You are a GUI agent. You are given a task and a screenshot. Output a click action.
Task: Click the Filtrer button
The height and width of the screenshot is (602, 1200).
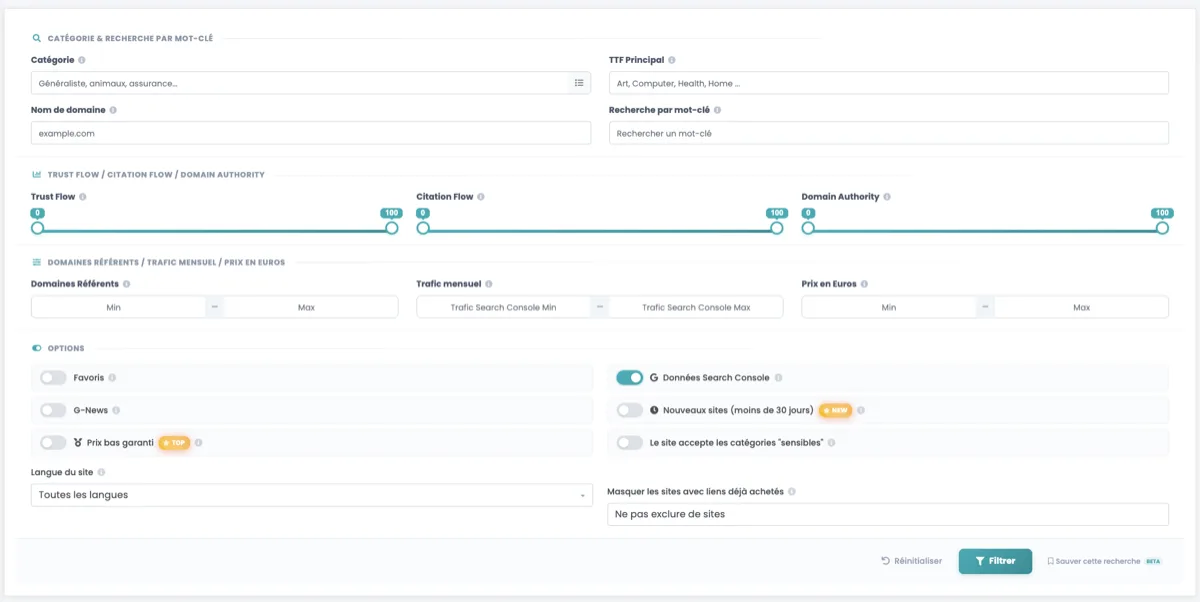(995, 561)
